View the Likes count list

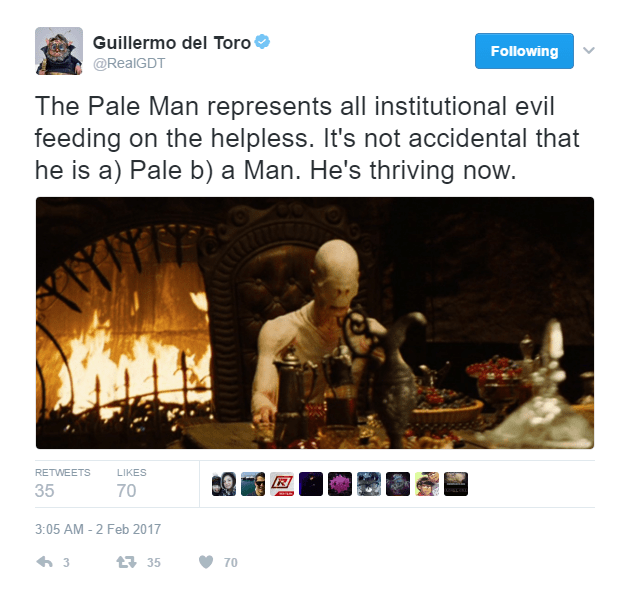click(132, 484)
